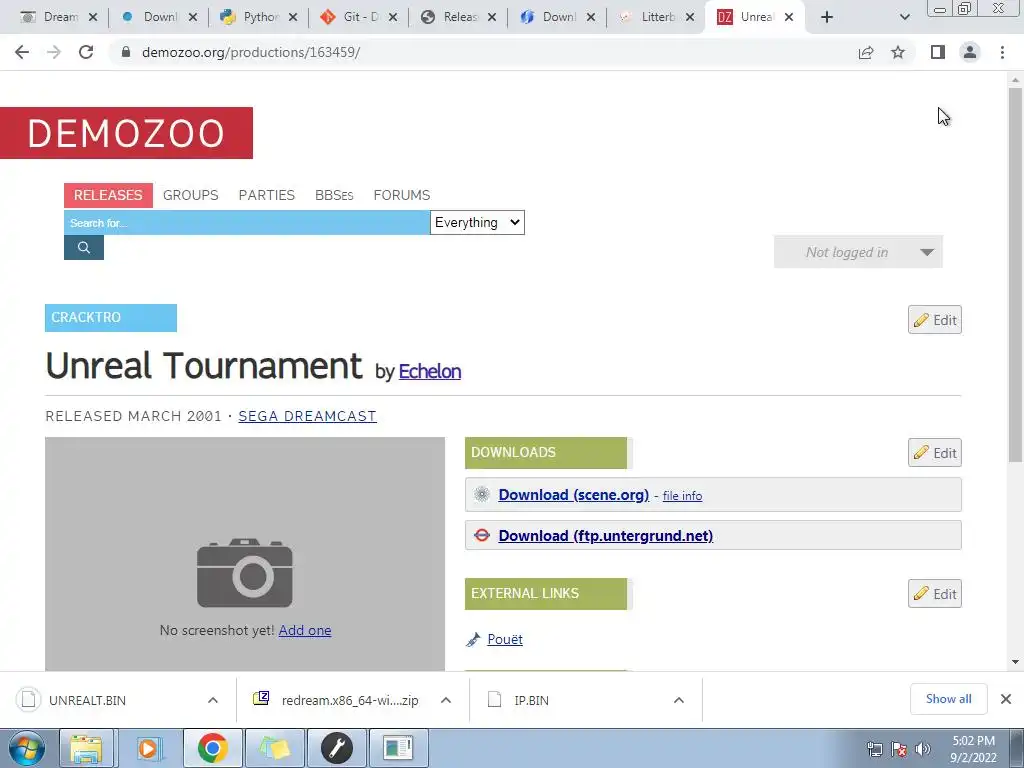Bookmark this page with the star icon
Image resolution: width=1024 pixels, height=768 pixels.
pos(898,52)
